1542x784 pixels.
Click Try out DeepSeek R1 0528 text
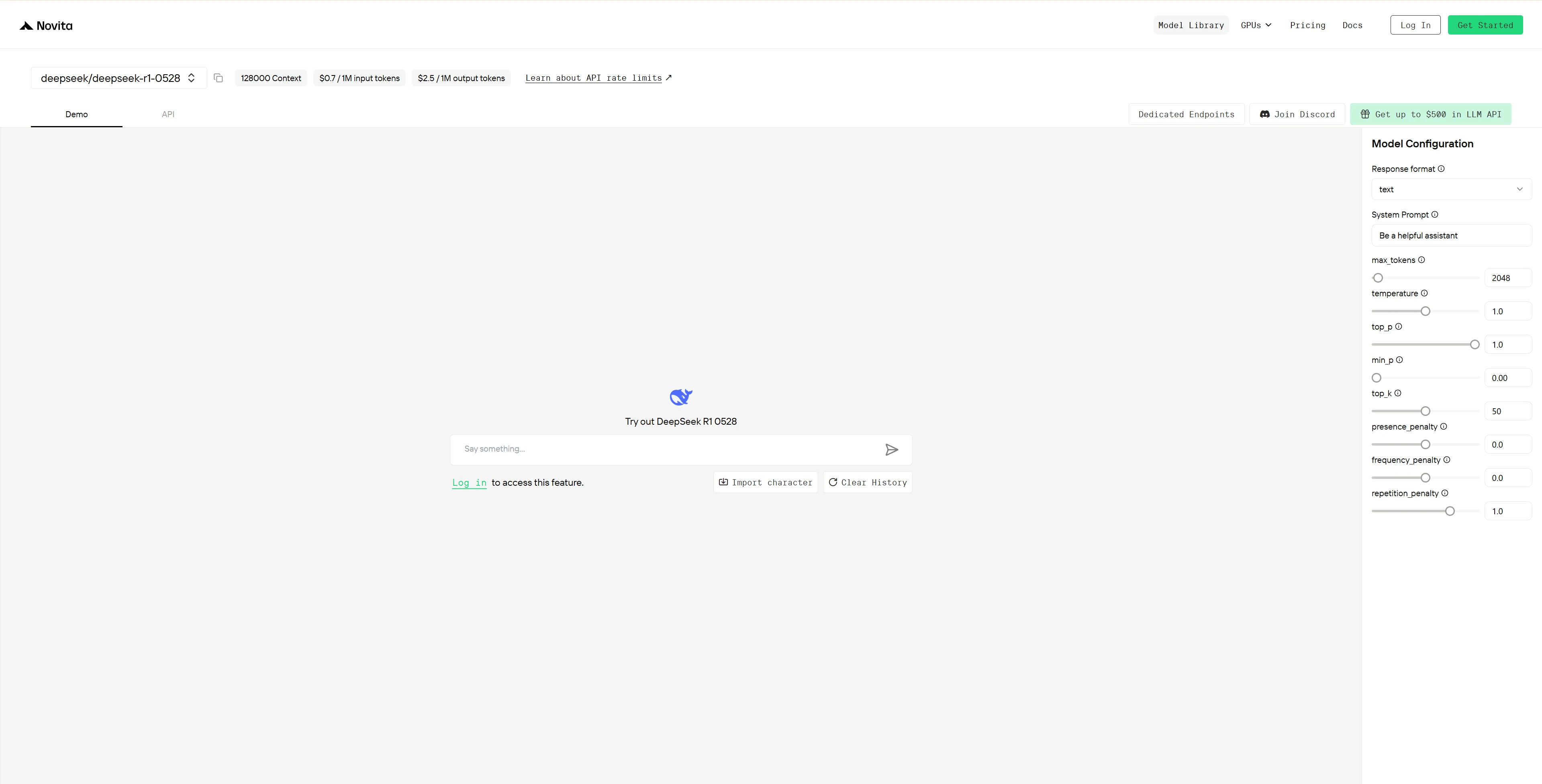coord(680,422)
